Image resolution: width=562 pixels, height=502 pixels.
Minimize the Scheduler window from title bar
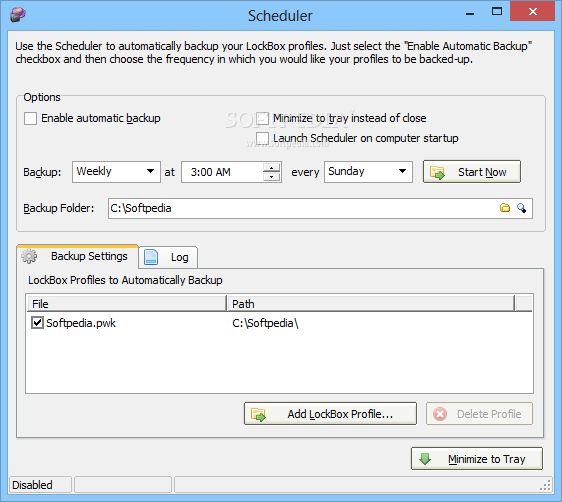(470, 13)
